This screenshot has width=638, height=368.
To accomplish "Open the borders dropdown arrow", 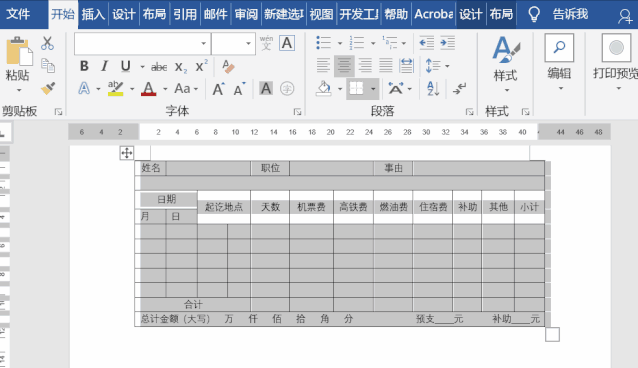I will coord(373,89).
